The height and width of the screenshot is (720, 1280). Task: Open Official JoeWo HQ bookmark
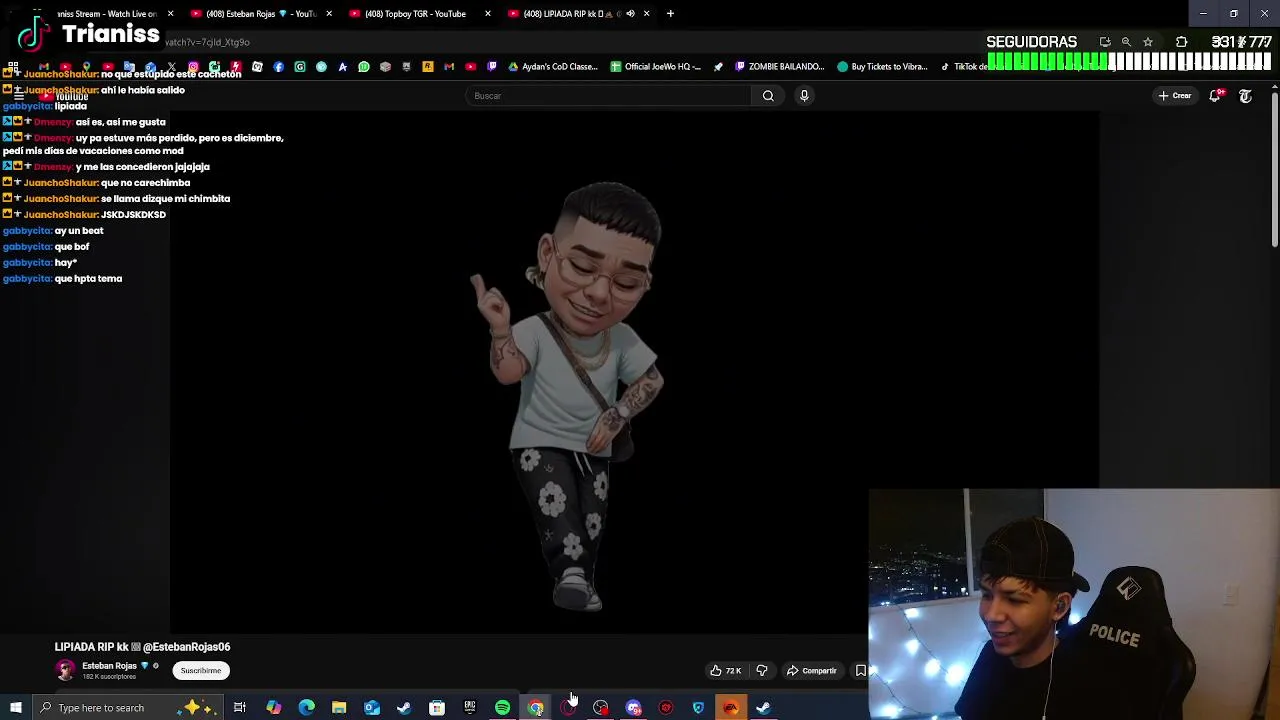click(655, 67)
